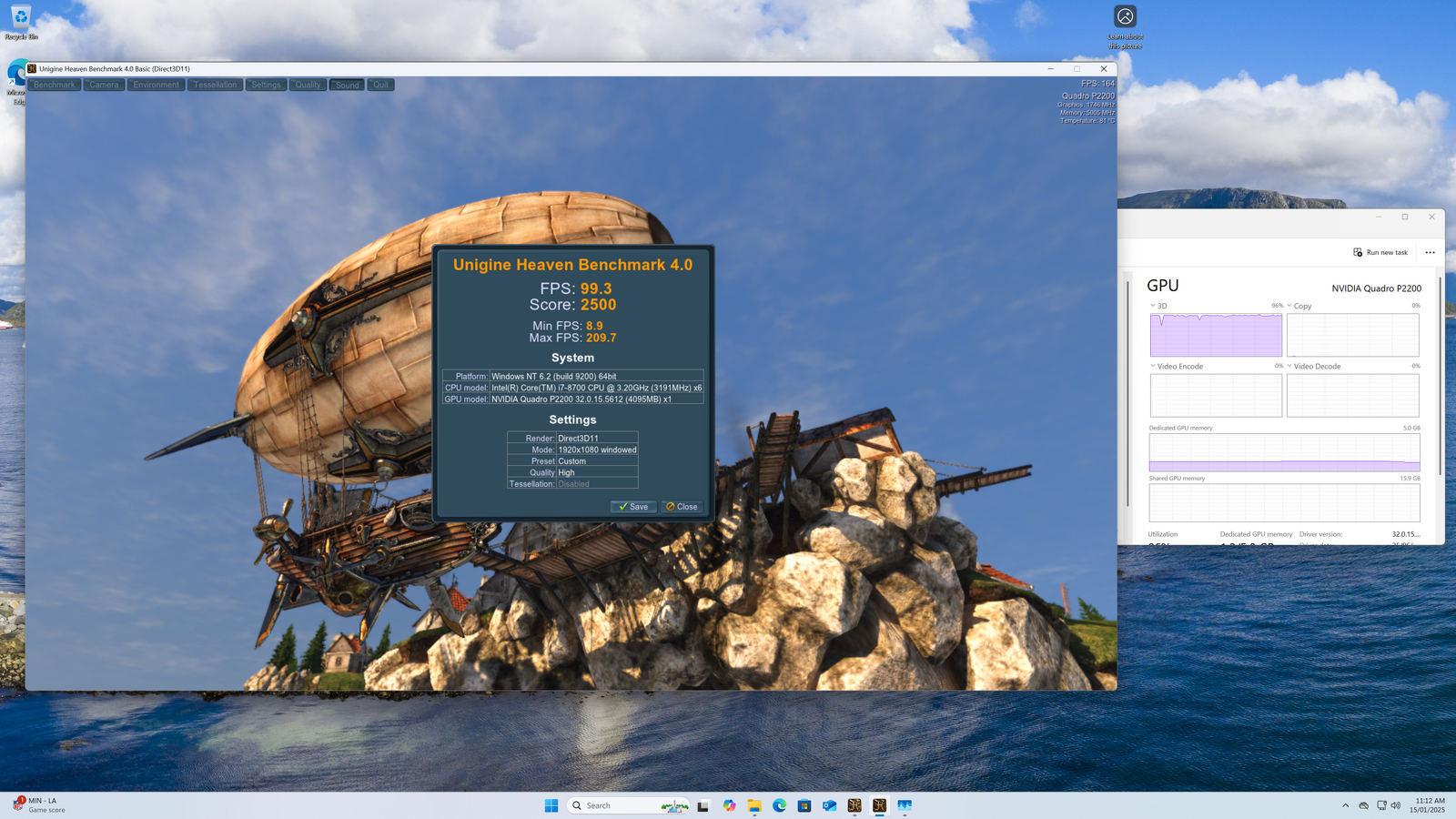
Task: Maximize the Task Manager window
Action: click(x=1405, y=217)
